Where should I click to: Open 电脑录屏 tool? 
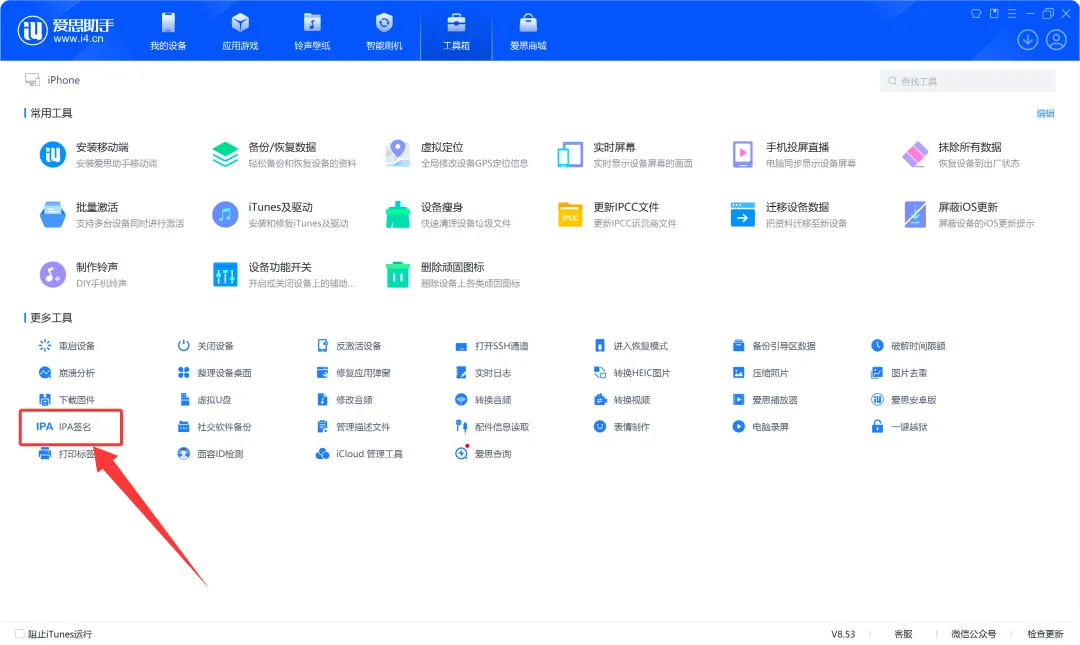[x=760, y=427]
